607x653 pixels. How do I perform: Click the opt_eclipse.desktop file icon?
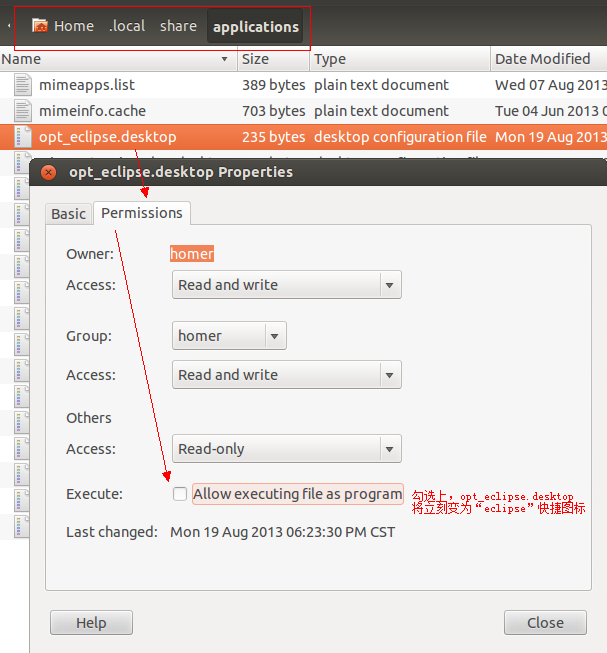pyautogui.click(x=22, y=137)
